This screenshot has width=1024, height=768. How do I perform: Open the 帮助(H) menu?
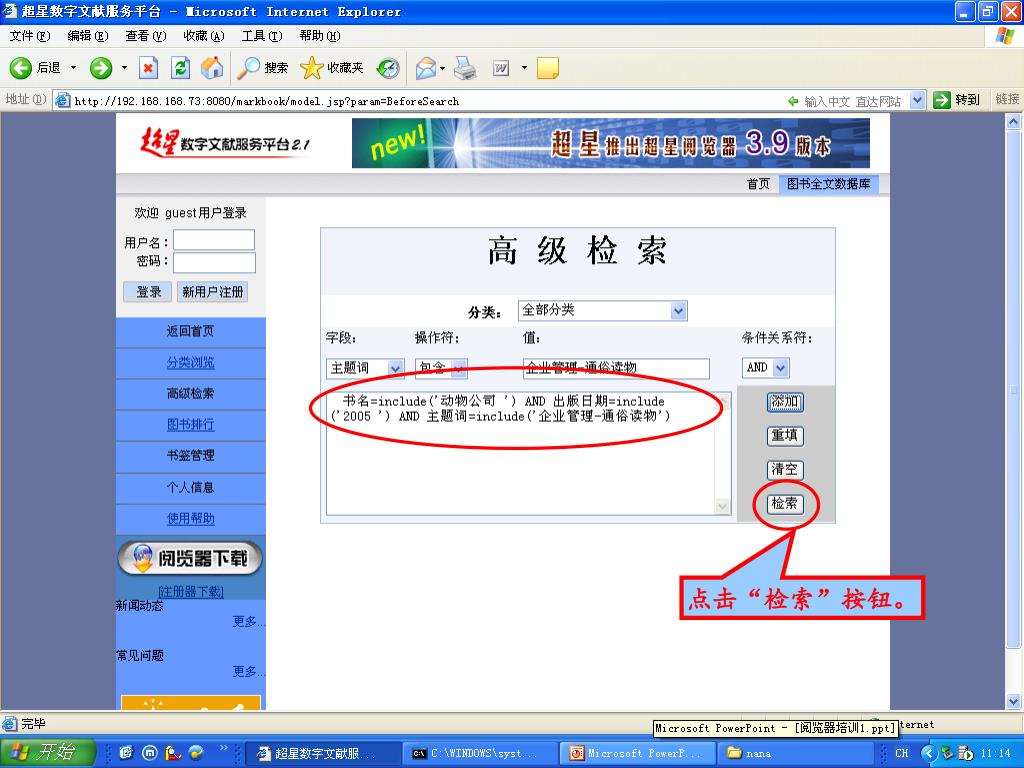click(320, 35)
